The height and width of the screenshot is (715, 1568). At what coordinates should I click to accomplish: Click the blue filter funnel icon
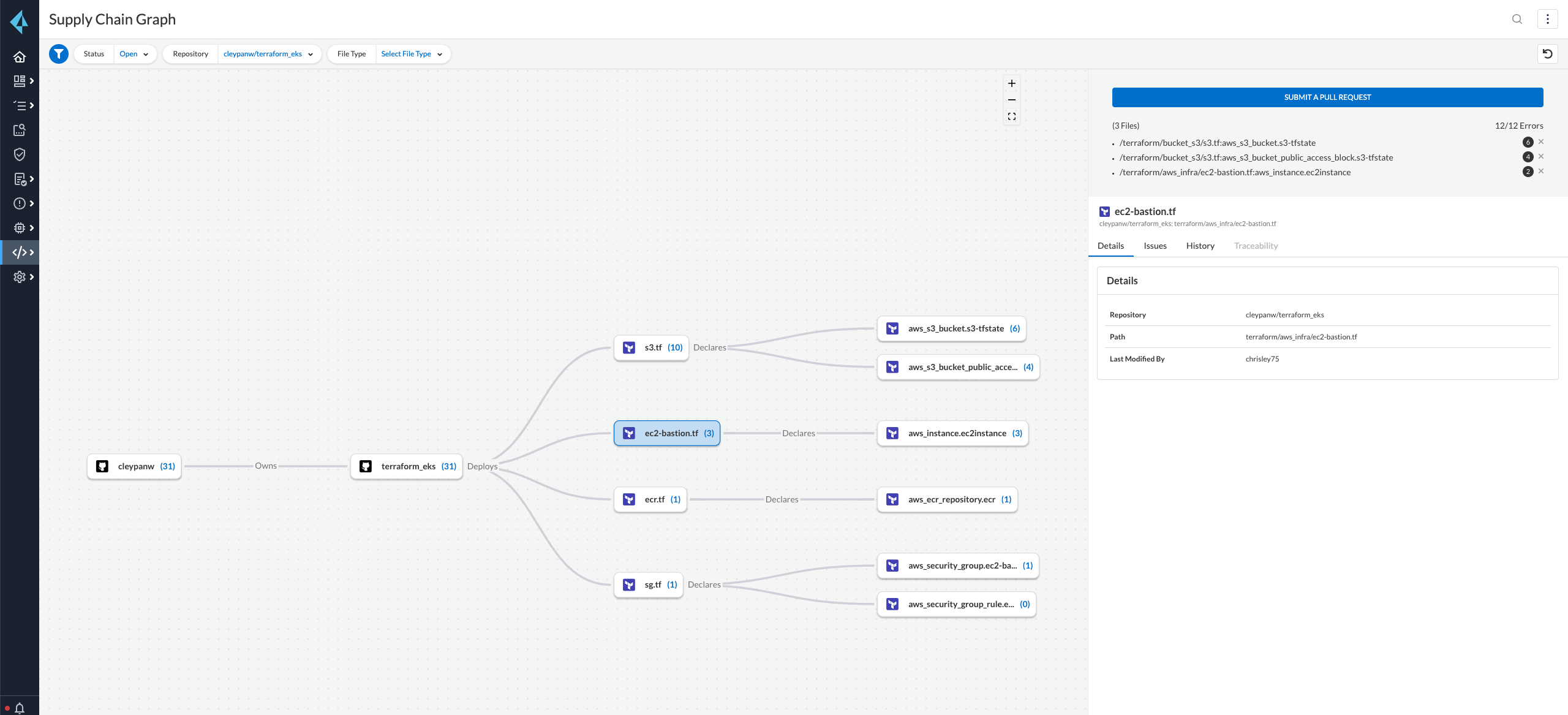pyautogui.click(x=59, y=54)
